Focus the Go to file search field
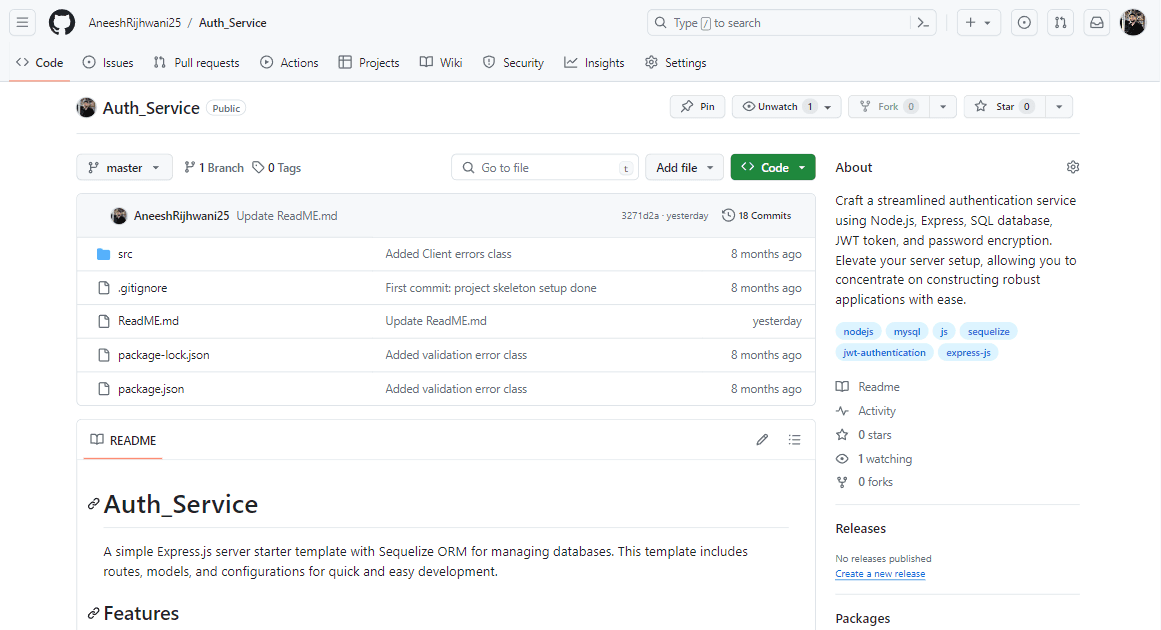 tap(545, 168)
